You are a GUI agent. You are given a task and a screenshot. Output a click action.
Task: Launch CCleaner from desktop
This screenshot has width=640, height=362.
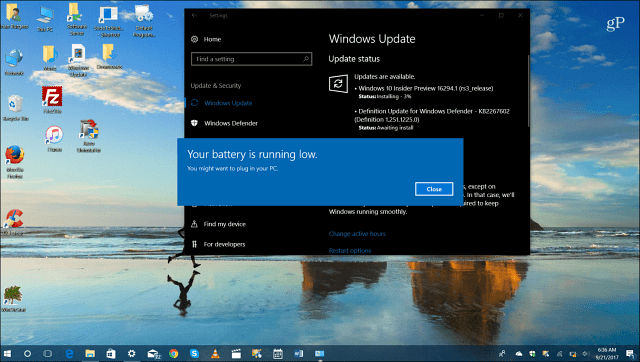pyautogui.click(x=14, y=222)
